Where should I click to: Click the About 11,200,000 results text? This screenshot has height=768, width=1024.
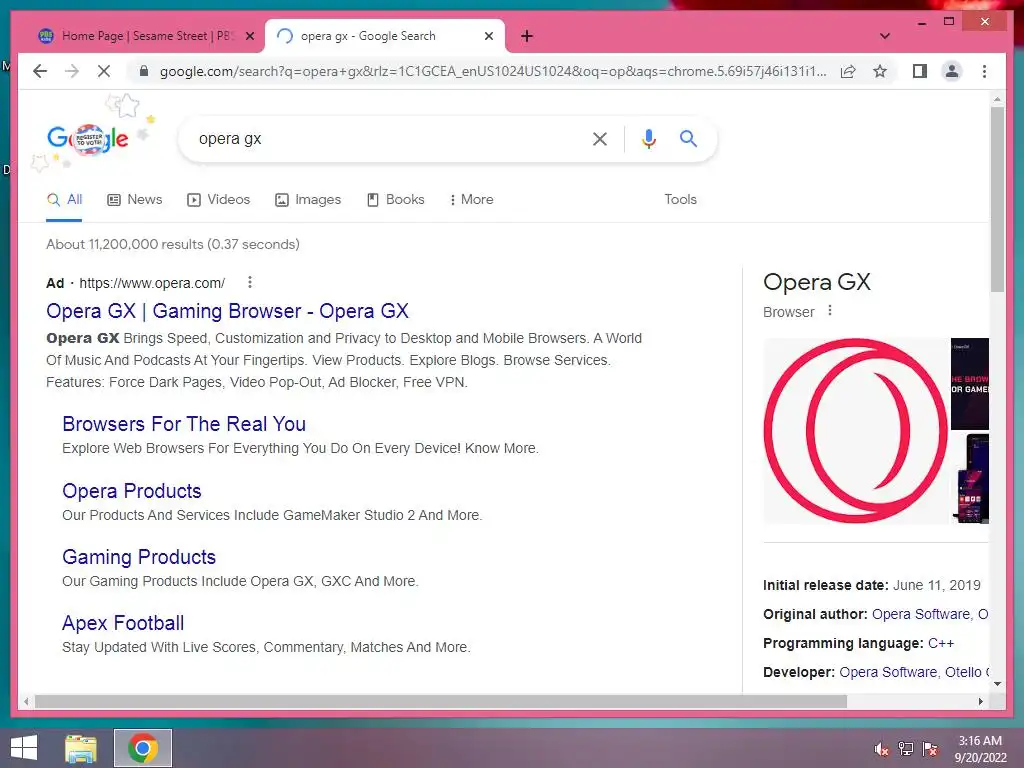click(x=172, y=244)
